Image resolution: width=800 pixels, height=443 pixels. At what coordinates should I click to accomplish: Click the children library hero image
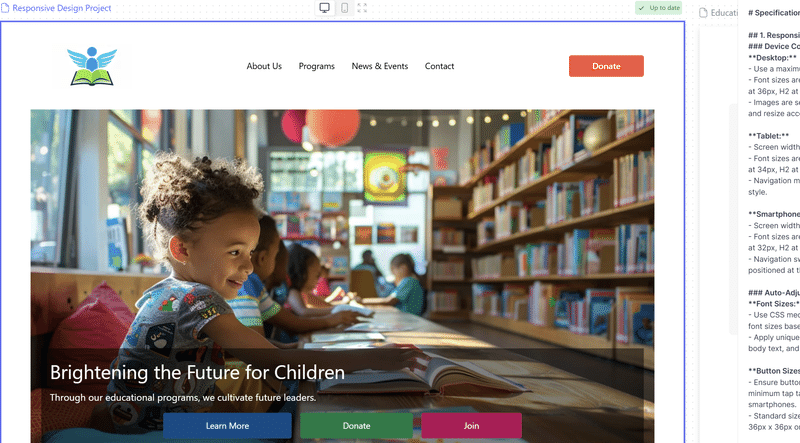coord(342,230)
